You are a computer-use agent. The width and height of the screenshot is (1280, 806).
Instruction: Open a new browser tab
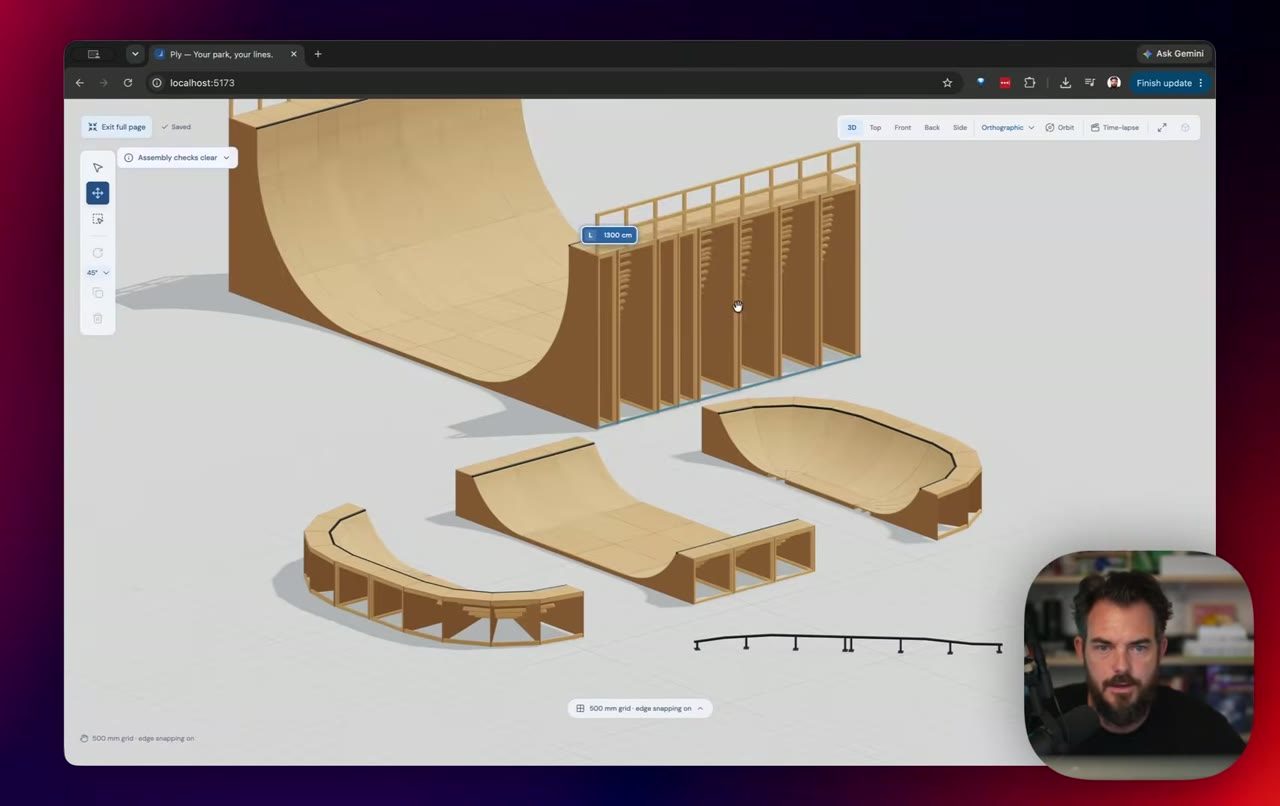pos(318,54)
